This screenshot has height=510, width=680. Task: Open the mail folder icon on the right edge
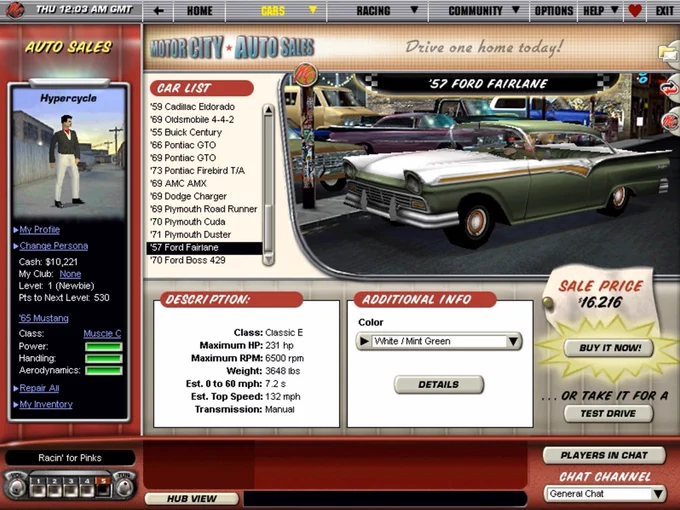pos(669,54)
